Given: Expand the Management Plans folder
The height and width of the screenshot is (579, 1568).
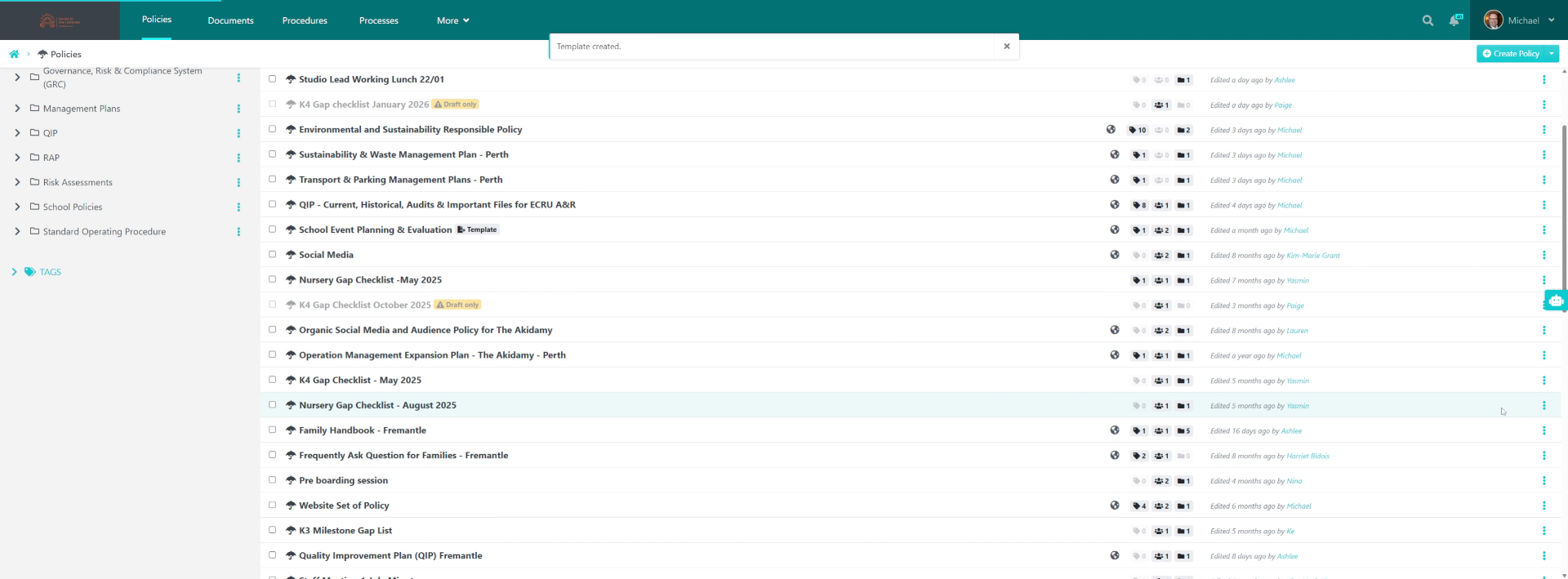Looking at the screenshot, I should [17, 109].
